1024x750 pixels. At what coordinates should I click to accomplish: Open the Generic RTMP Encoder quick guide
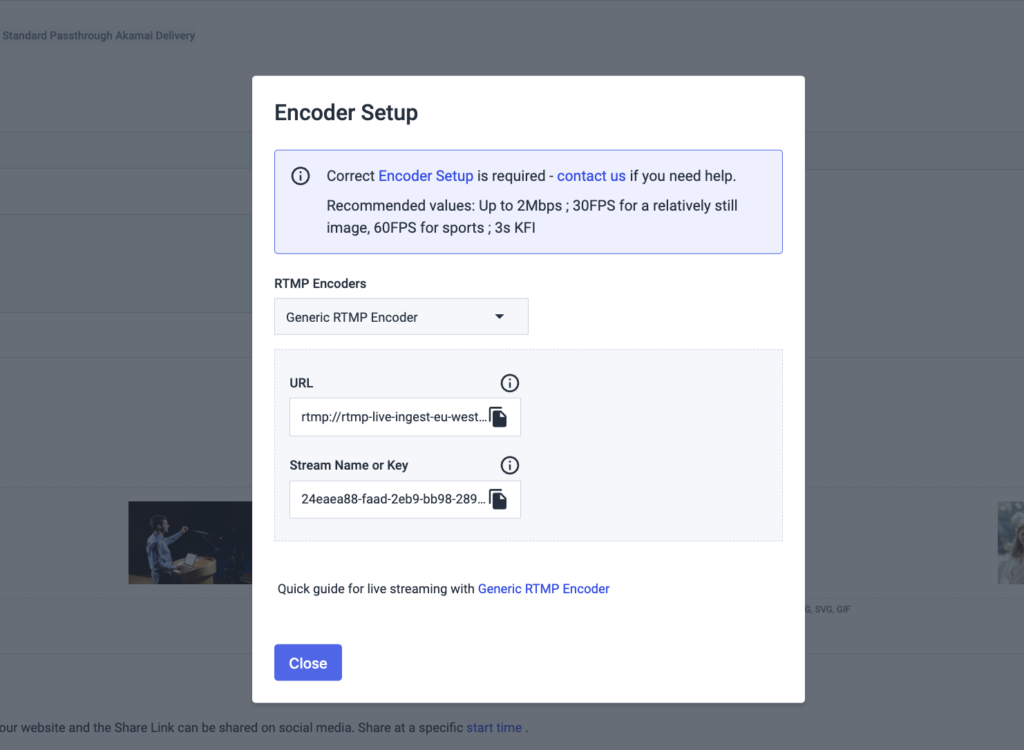(543, 589)
